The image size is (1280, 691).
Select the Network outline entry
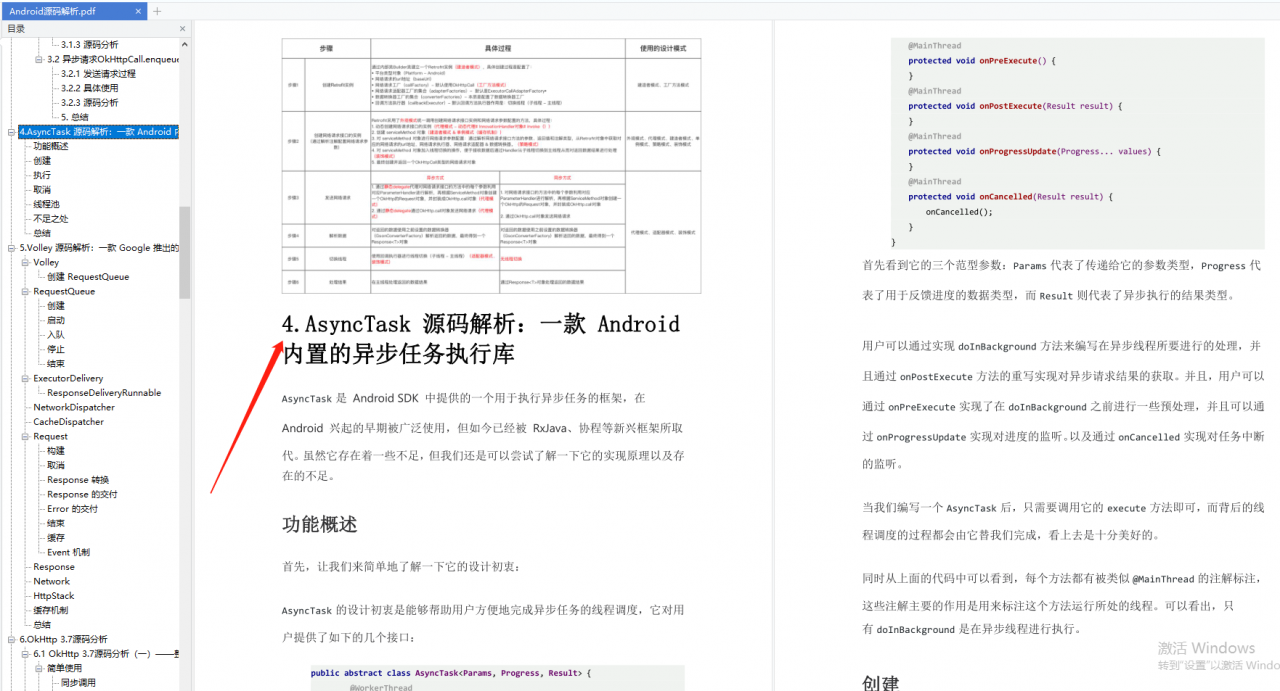(51, 581)
